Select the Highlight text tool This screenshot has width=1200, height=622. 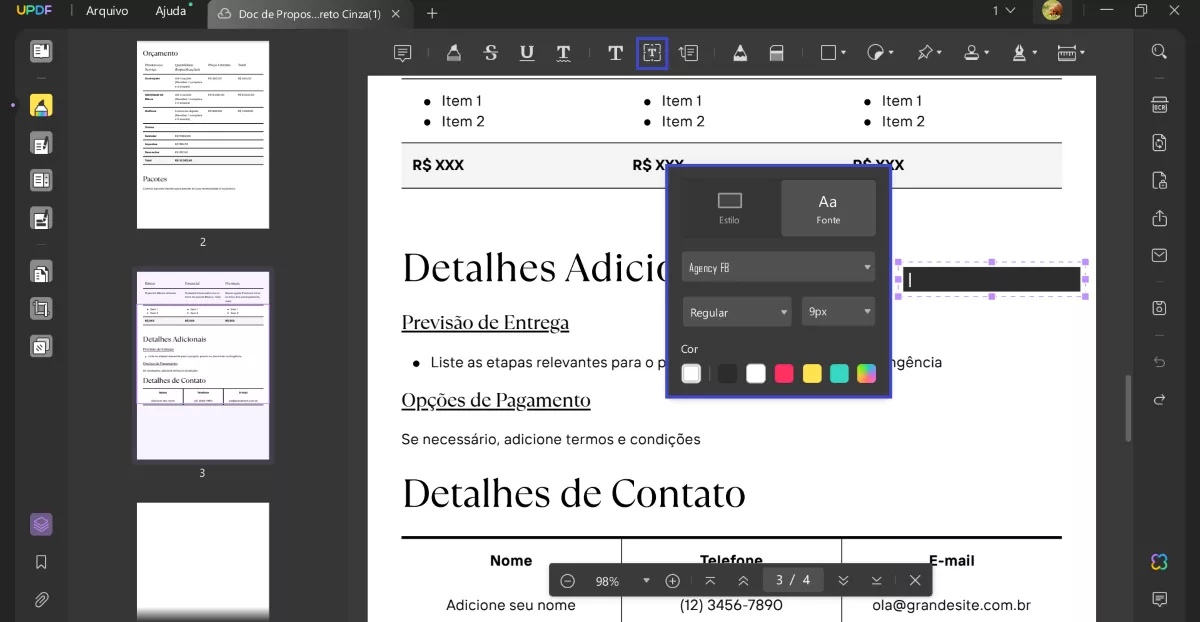[454, 53]
